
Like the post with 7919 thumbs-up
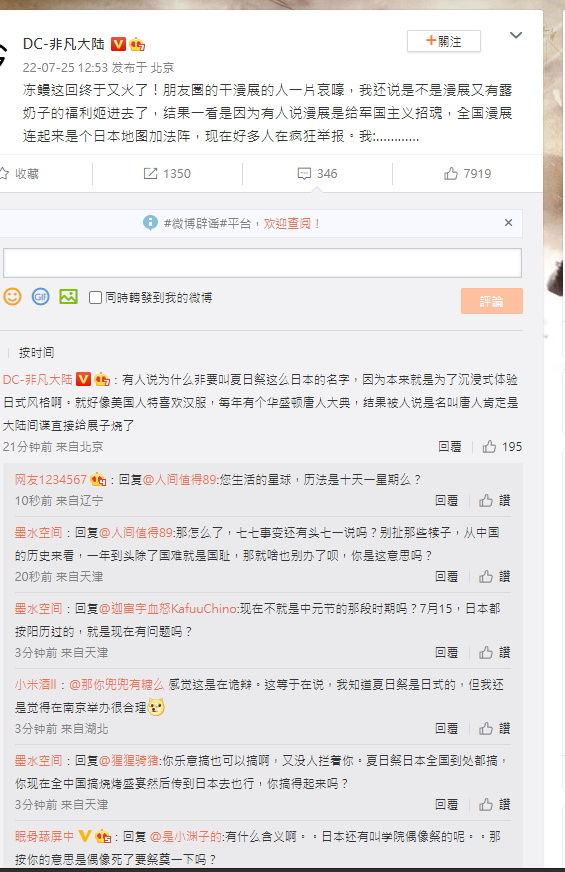click(467, 174)
